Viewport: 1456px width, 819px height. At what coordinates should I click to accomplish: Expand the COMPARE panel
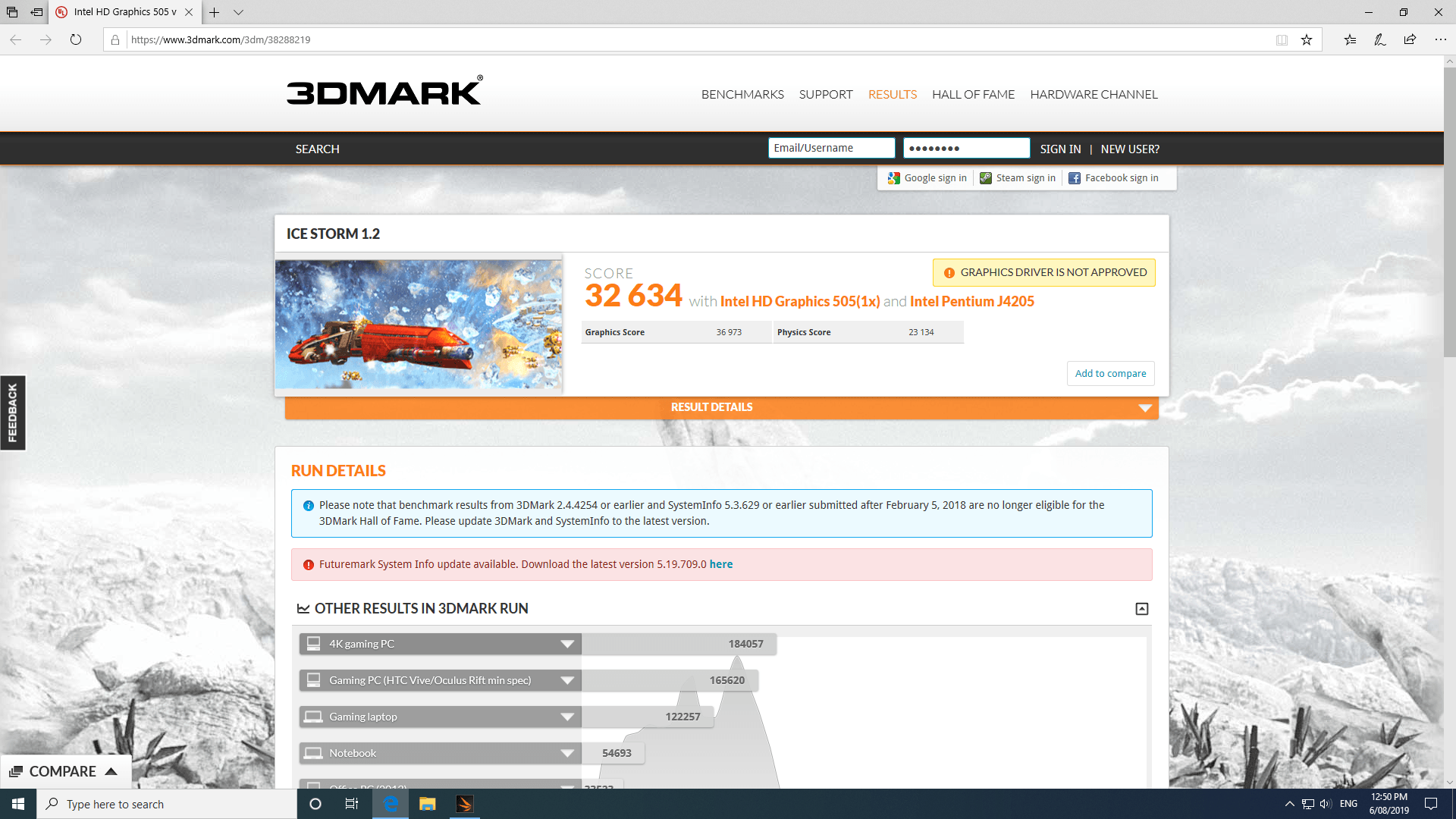(65, 771)
